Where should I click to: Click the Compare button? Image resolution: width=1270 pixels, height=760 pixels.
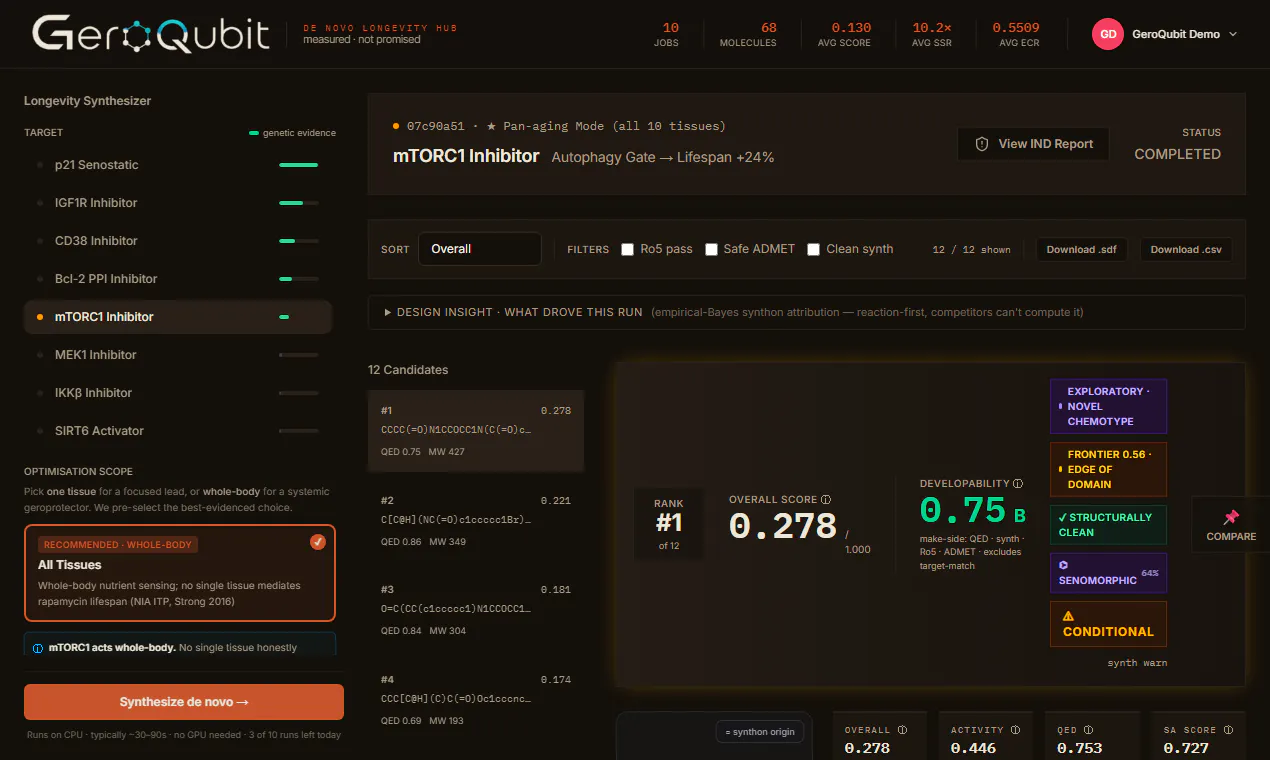pos(1231,524)
